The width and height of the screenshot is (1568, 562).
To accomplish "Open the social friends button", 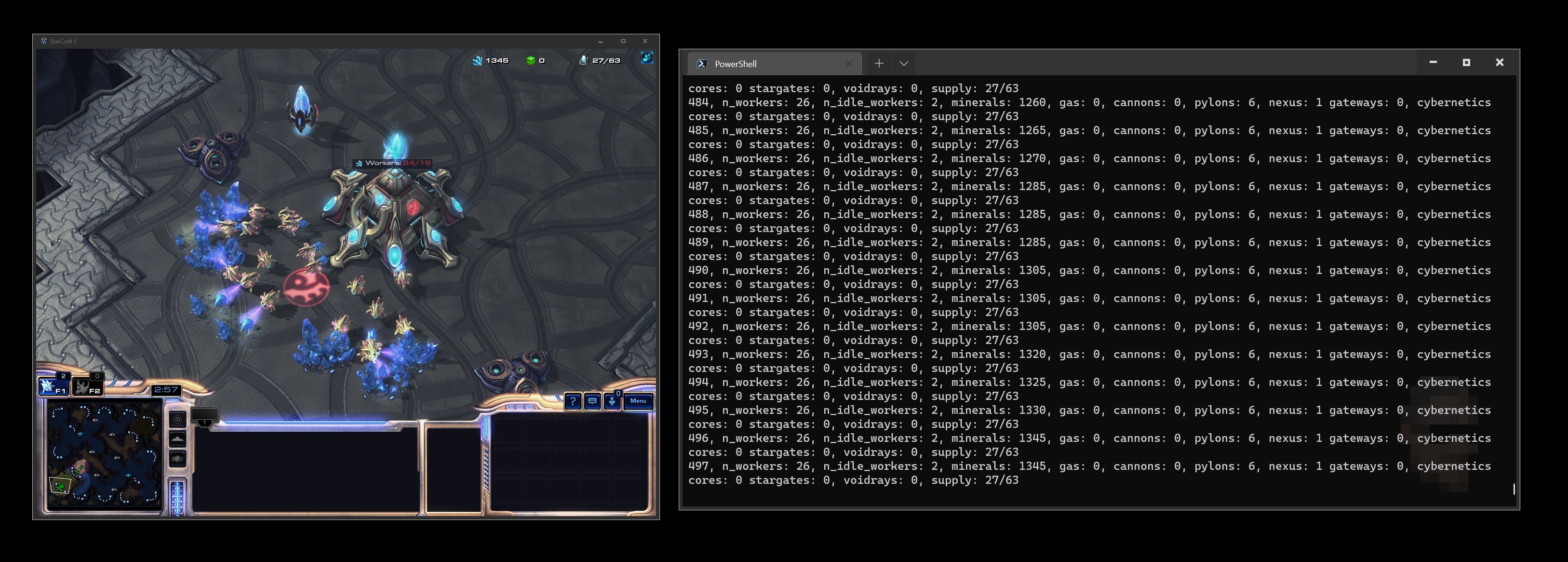I will 612,401.
